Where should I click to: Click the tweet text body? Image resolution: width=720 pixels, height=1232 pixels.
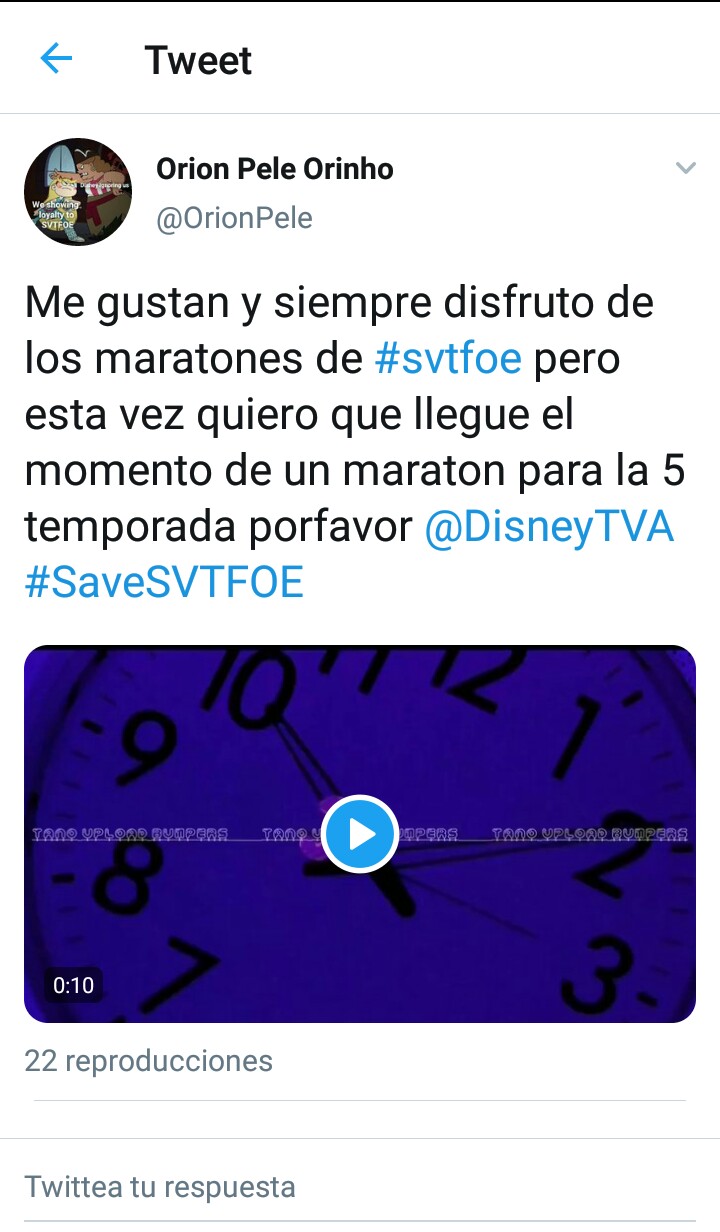[x=355, y=442]
